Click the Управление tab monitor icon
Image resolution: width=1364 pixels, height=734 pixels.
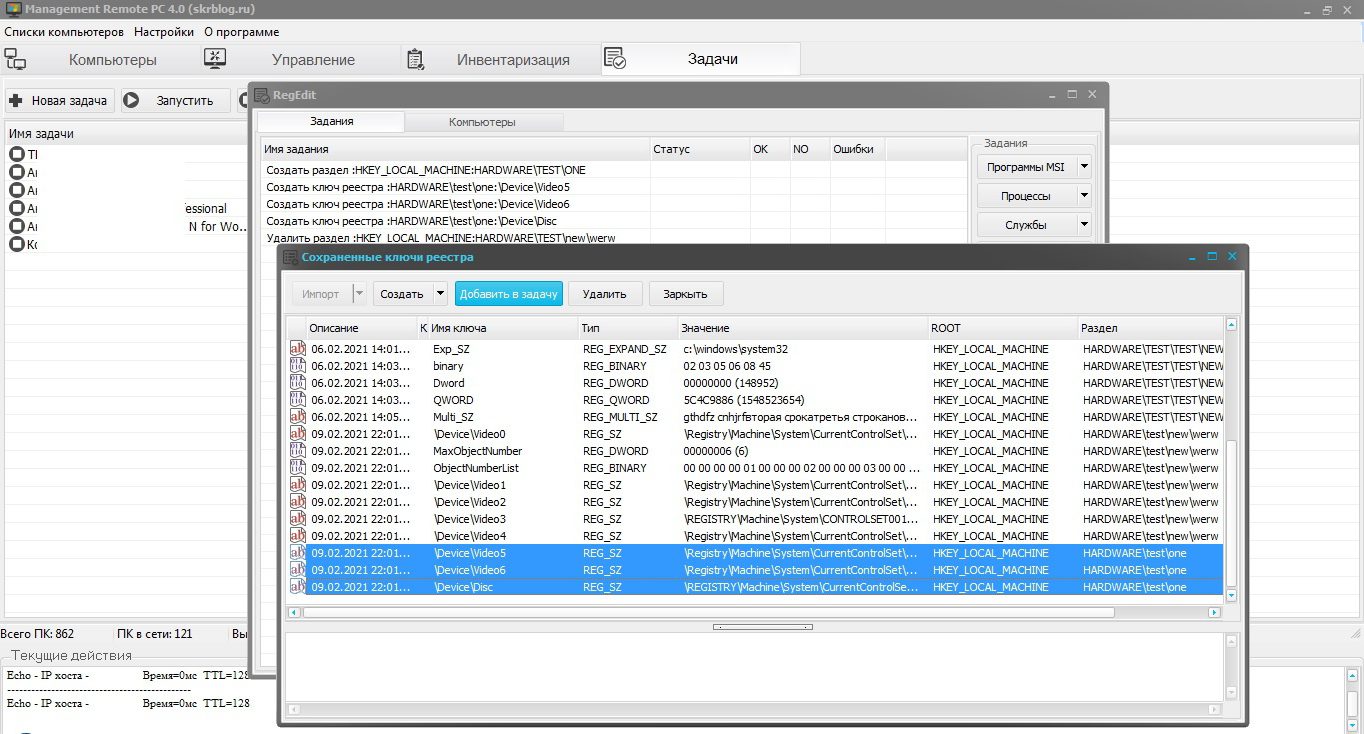pyautogui.click(x=215, y=59)
